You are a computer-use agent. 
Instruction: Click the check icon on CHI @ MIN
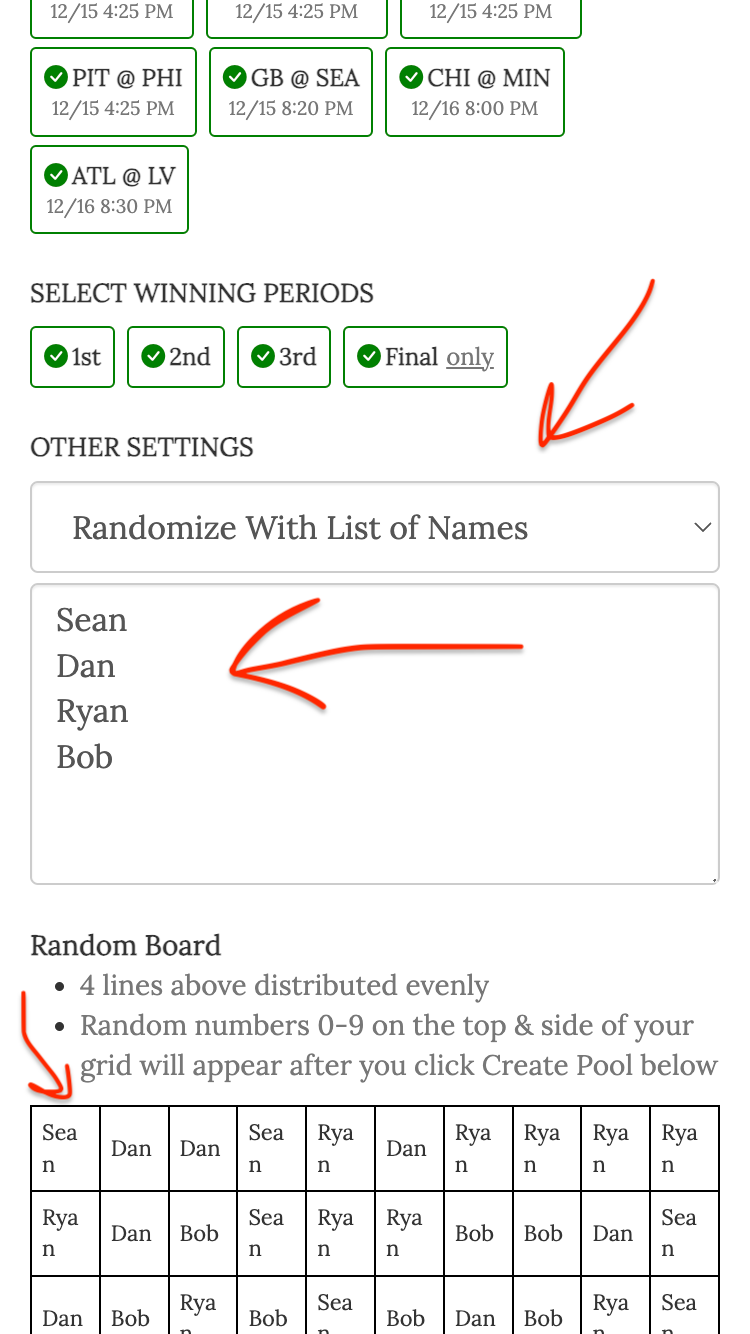tap(411, 77)
